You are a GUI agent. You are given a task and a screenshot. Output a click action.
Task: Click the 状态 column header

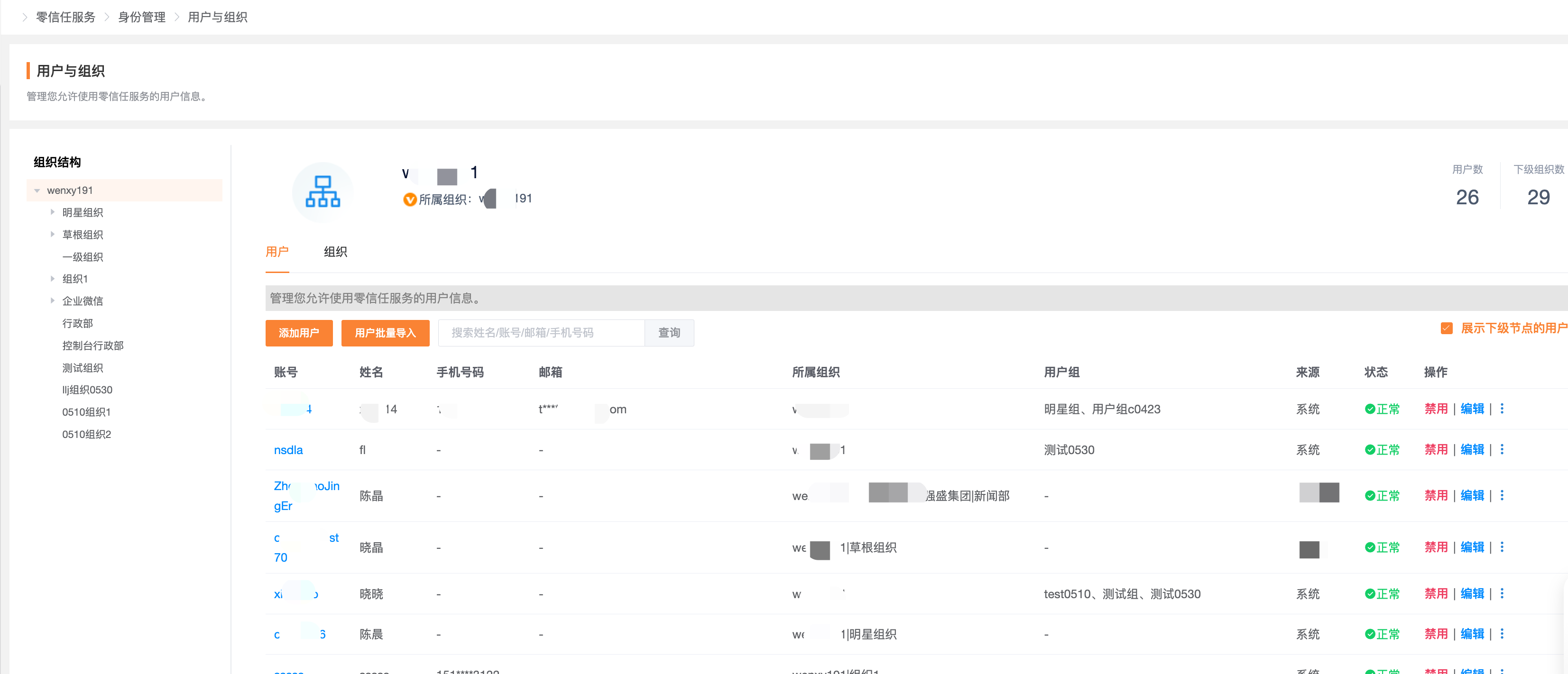[1375, 372]
